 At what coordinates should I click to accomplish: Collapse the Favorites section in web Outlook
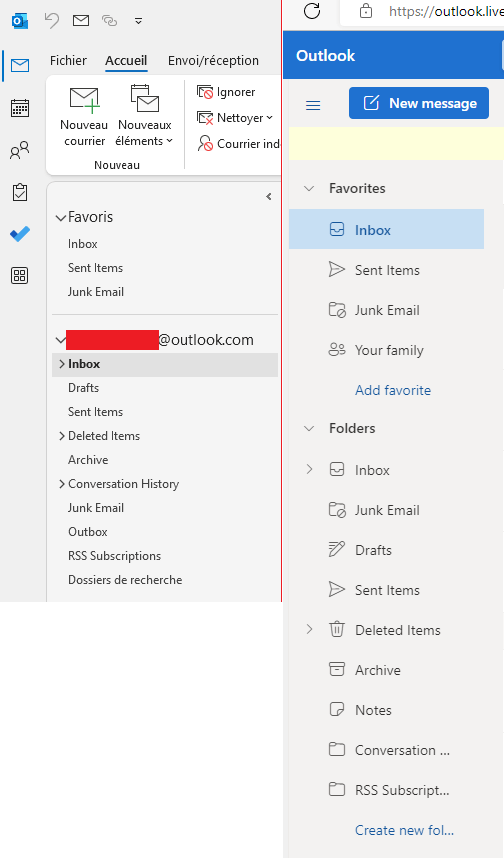[x=309, y=188]
